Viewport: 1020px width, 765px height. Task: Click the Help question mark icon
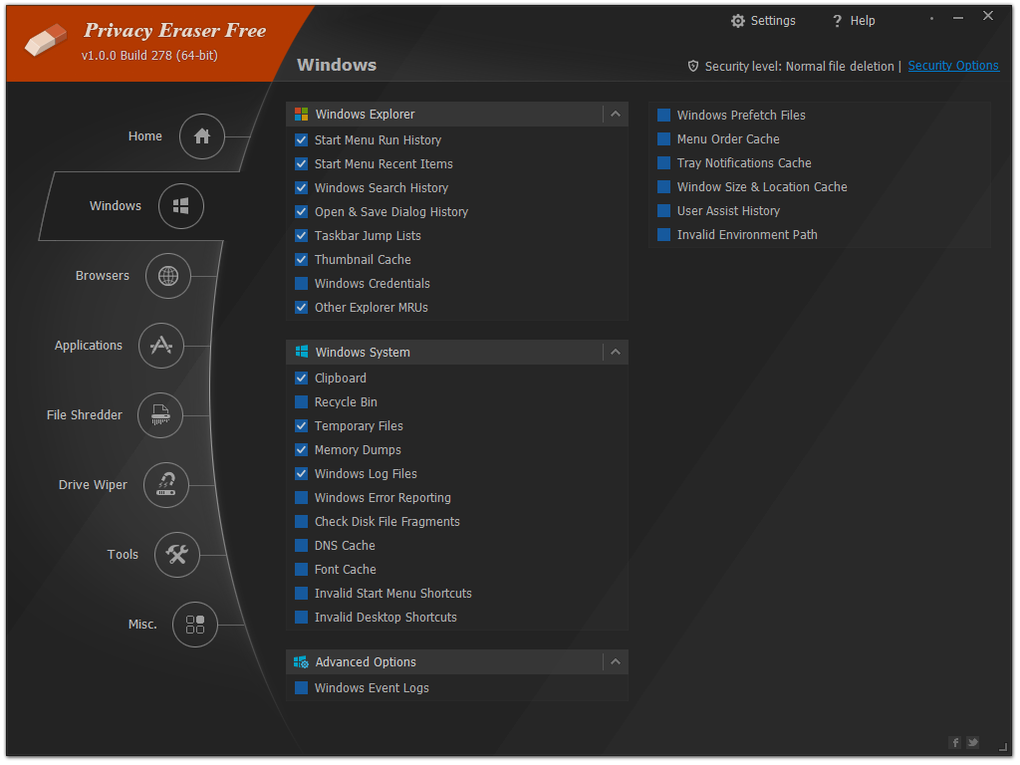click(x=837, y=21)
